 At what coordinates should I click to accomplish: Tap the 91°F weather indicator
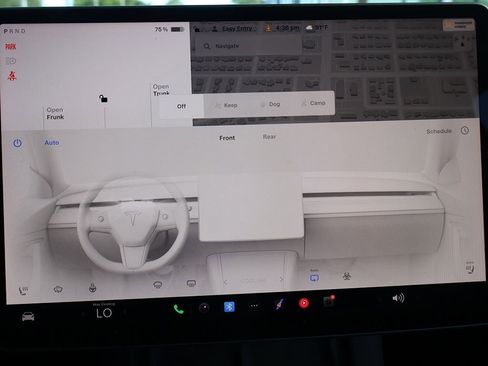317,27
